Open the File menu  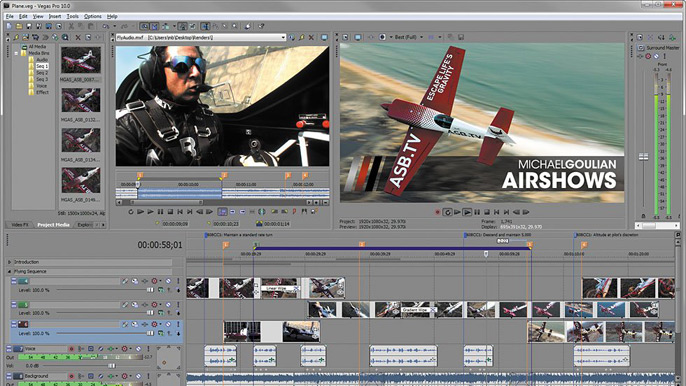[x=10, y=16]
